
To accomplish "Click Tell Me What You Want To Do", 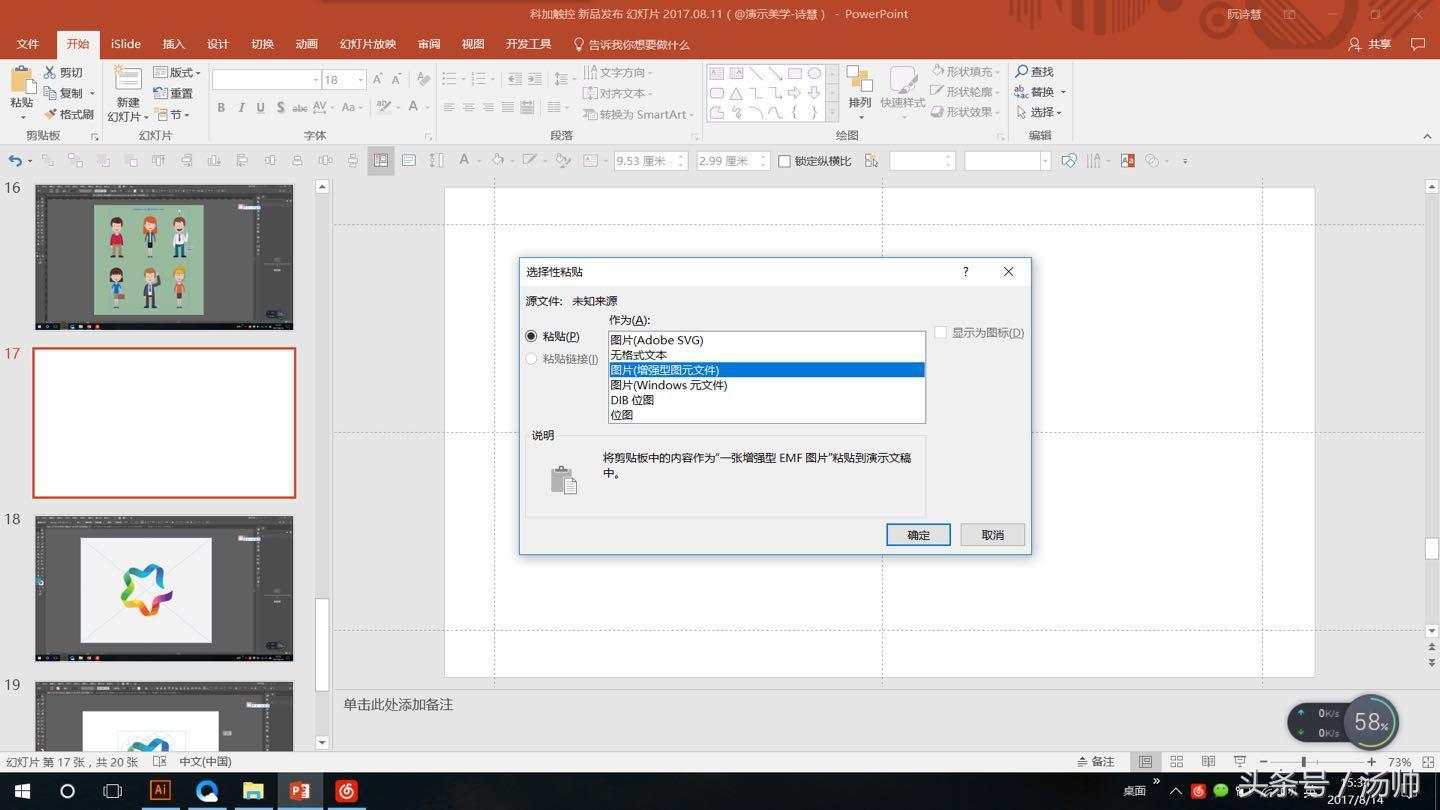I will tap(631, 44).
